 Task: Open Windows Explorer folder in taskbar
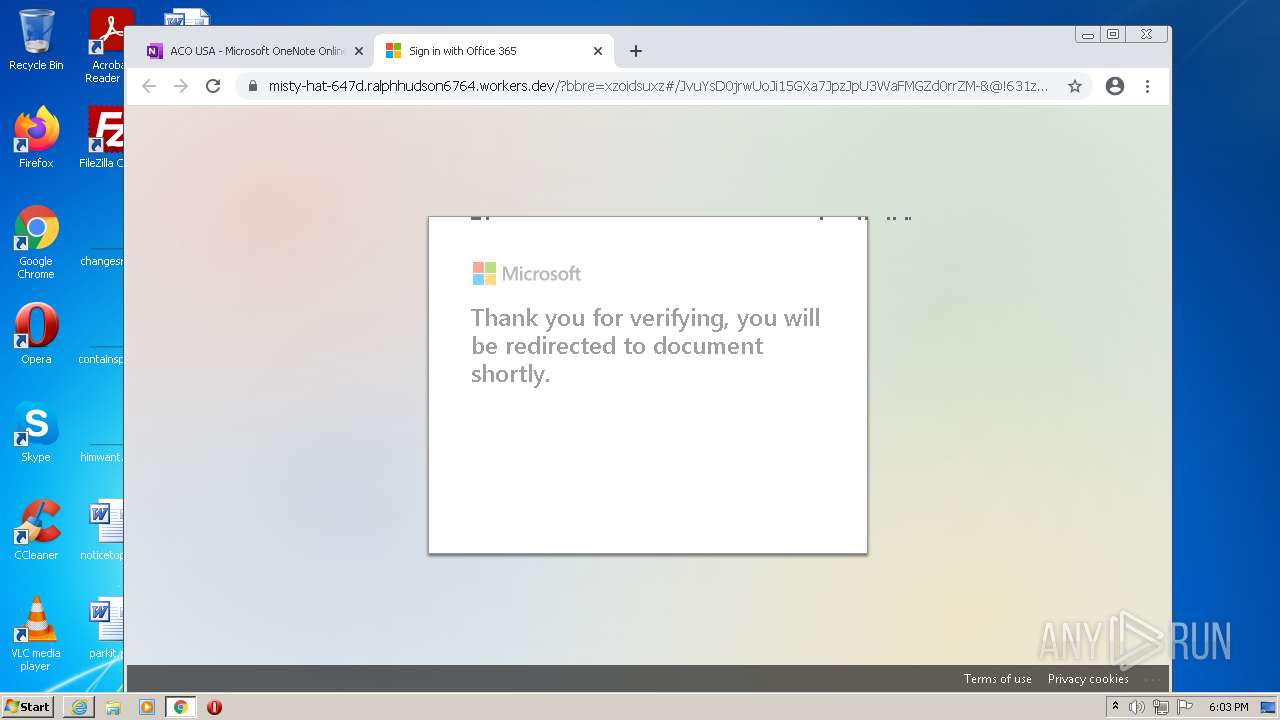tap(113, 707)
